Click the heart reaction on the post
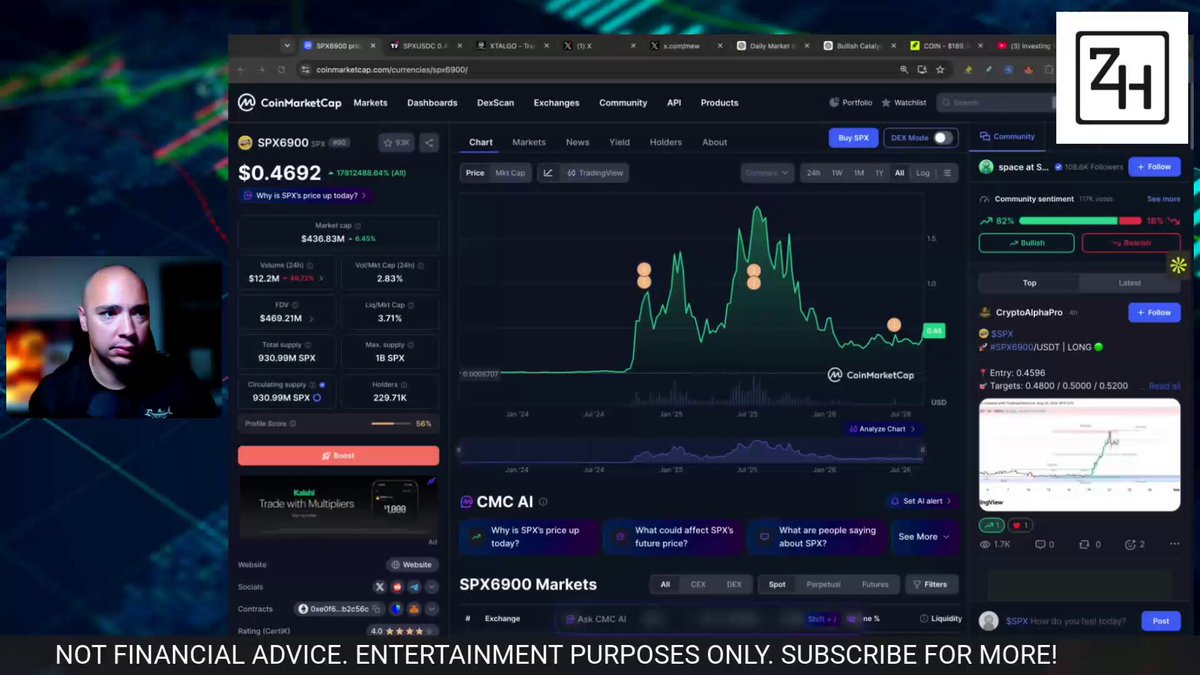 pos(1020,525)
